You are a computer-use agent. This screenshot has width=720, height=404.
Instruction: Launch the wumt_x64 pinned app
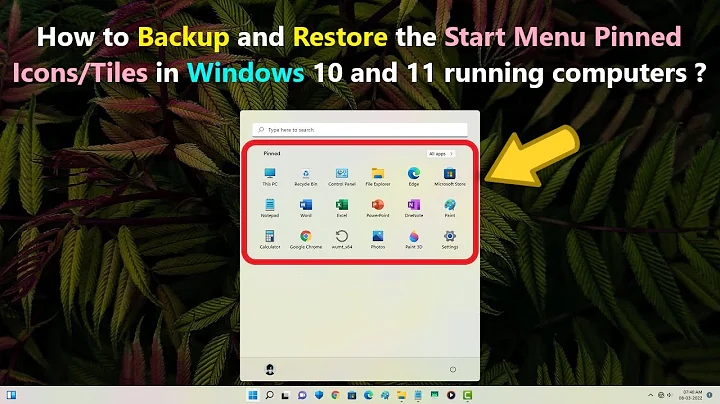pyautogui.click(x=342, y=240)
